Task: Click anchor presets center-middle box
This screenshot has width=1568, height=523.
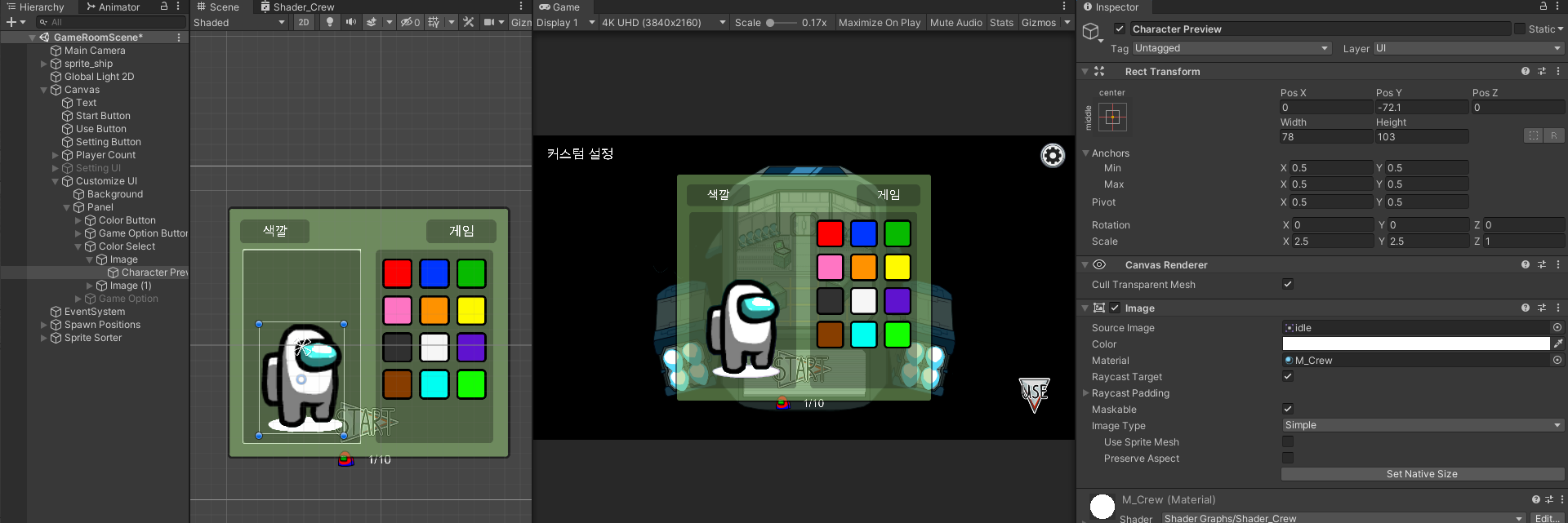Action: coord(1112,117)
